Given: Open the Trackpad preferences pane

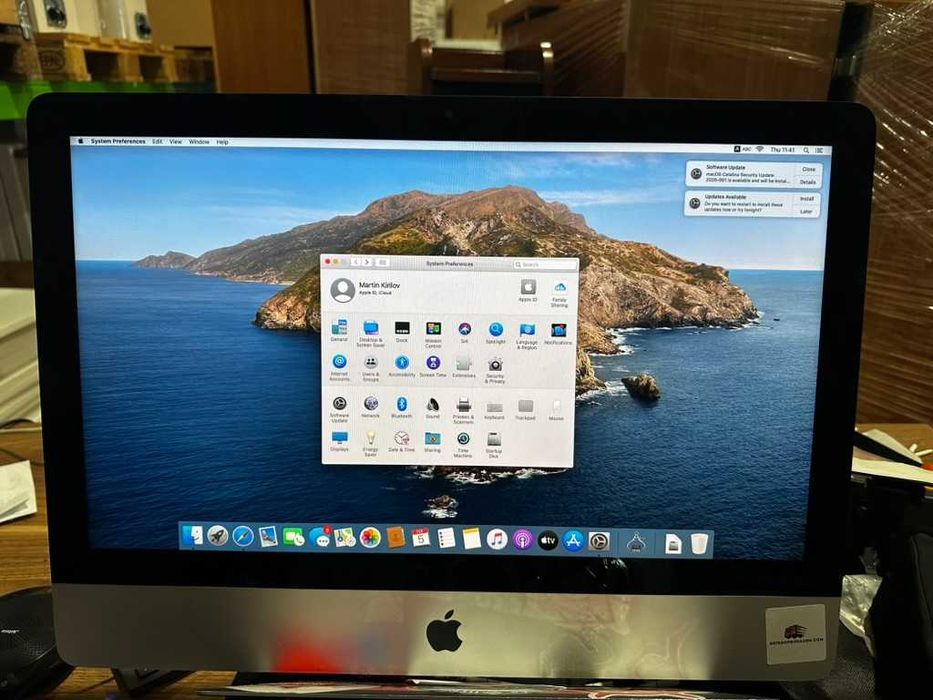Looking at the screenshot, I should 525,410.
